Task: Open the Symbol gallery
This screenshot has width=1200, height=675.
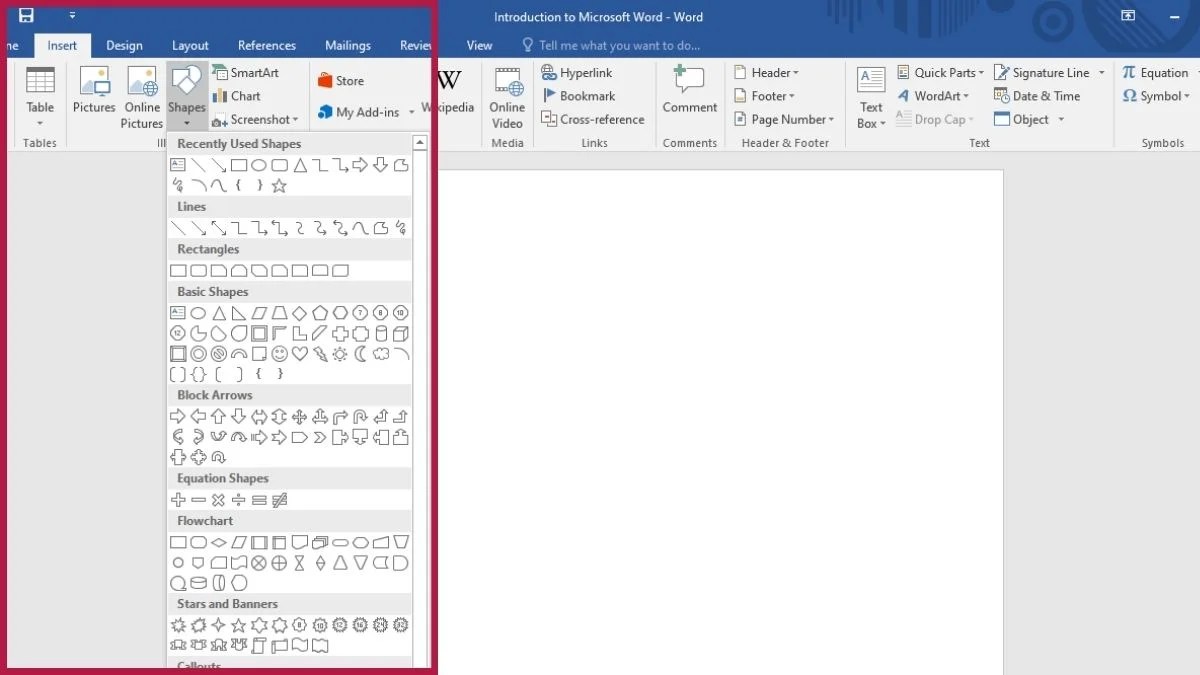Action: coord(1158,96)
